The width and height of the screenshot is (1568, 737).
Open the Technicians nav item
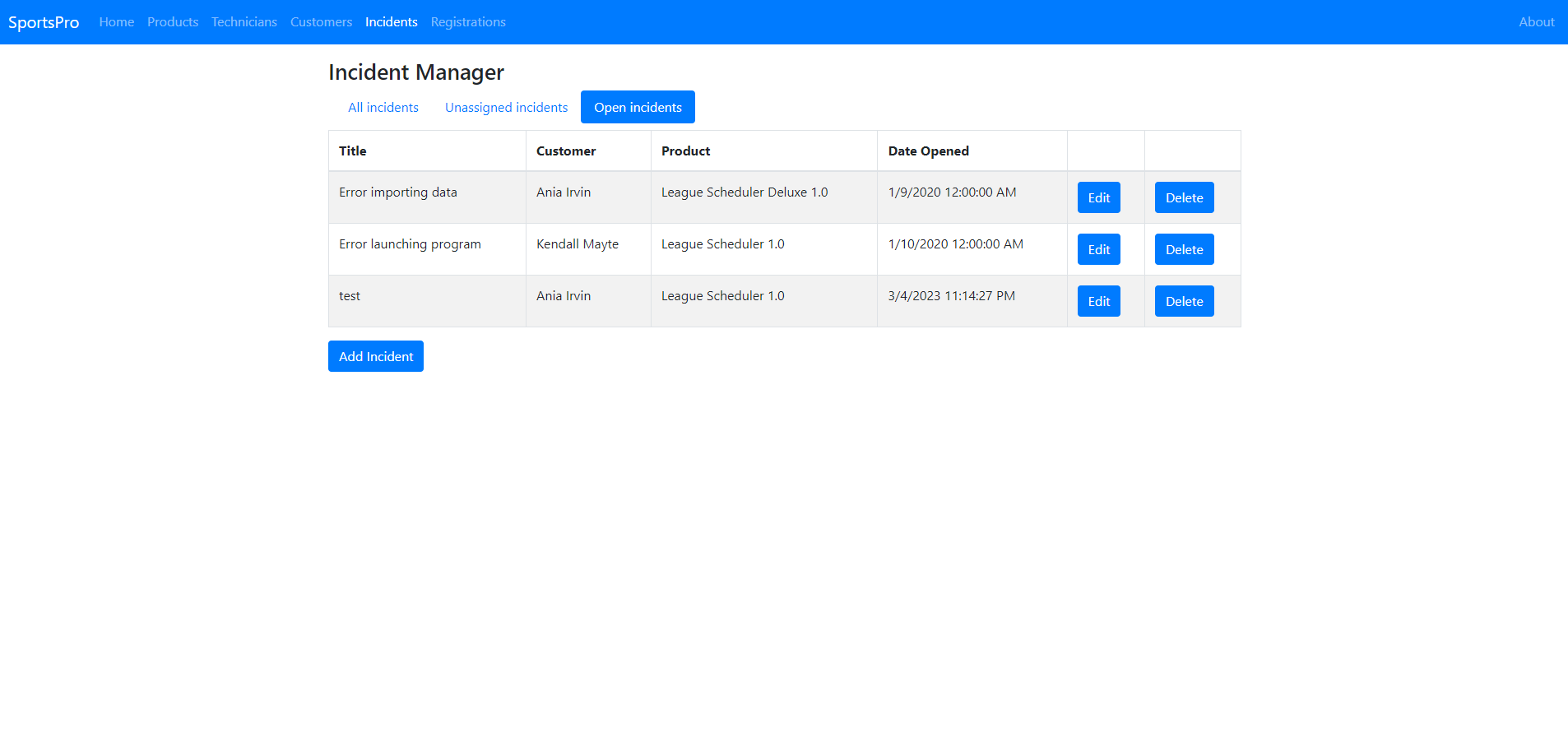tap(244, 22)
